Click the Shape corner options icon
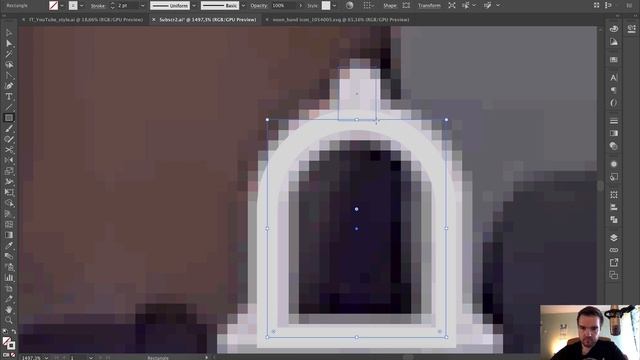640x360 pixels. [x=406, y=6]
